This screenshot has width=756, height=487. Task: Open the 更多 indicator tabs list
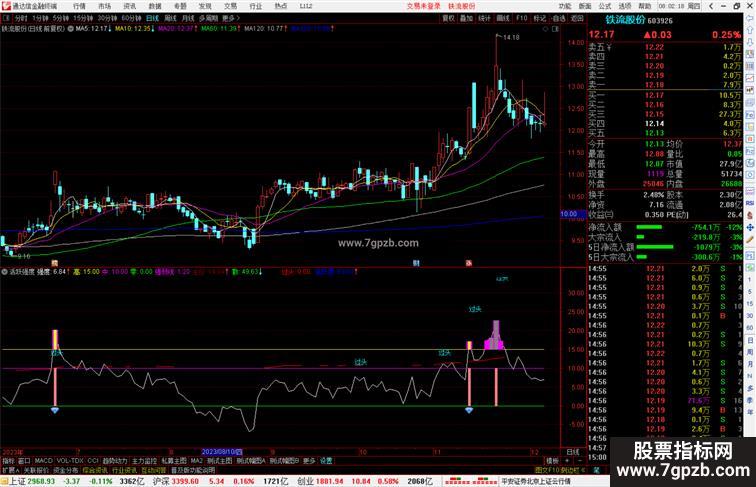click(309, 461)
